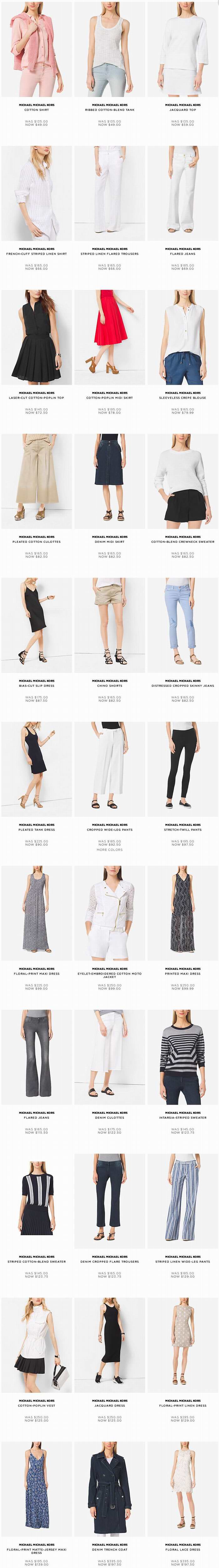The image size is (219, 1568).
Task: Click More Colors under Cropped Wide-Leg Pants
Action: click(109, 849)
